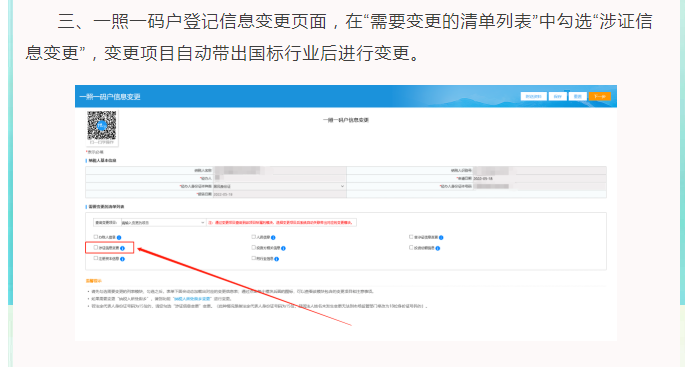This screenshot has width=695, height=367.
Task: Open the 居民身份证 ID type dropdown
Action: coord(279,186)
